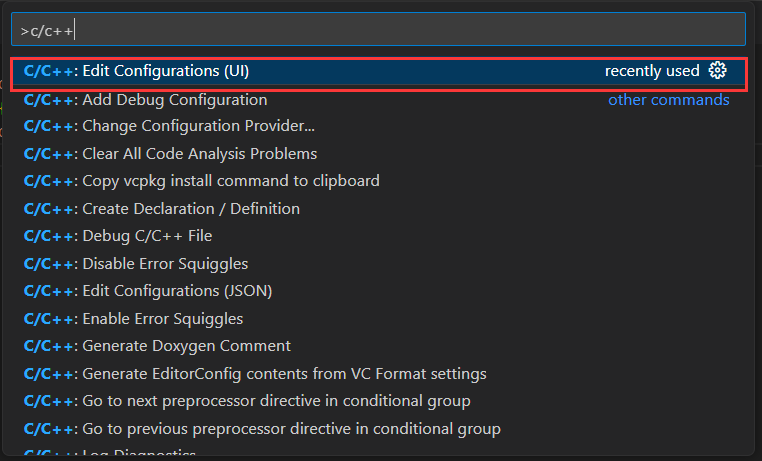The image size is (762, 461).
Task: Go to previous preprocessor directive command
Action: 291,429
